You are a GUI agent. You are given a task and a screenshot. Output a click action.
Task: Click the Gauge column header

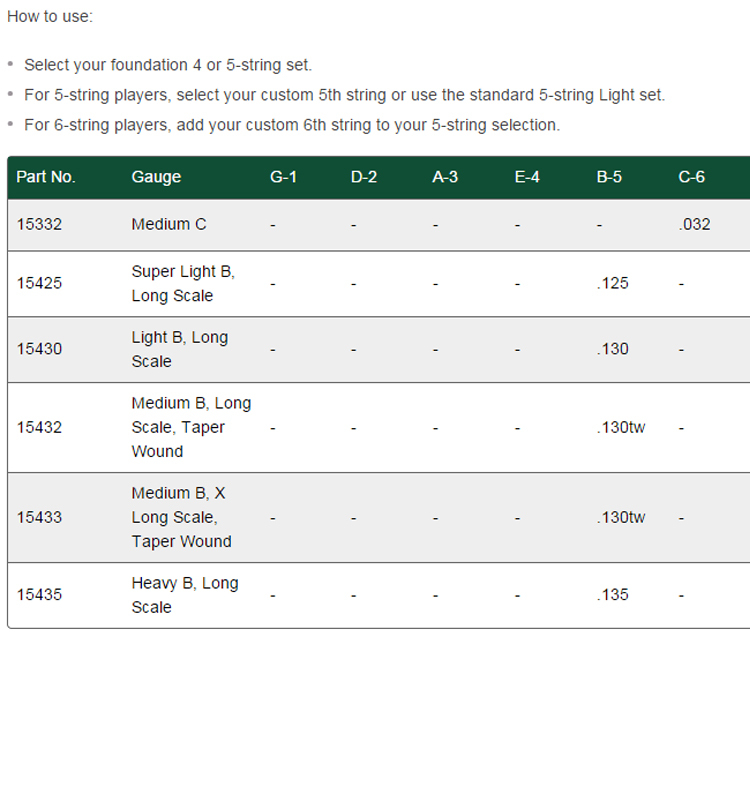click(156, 177)
